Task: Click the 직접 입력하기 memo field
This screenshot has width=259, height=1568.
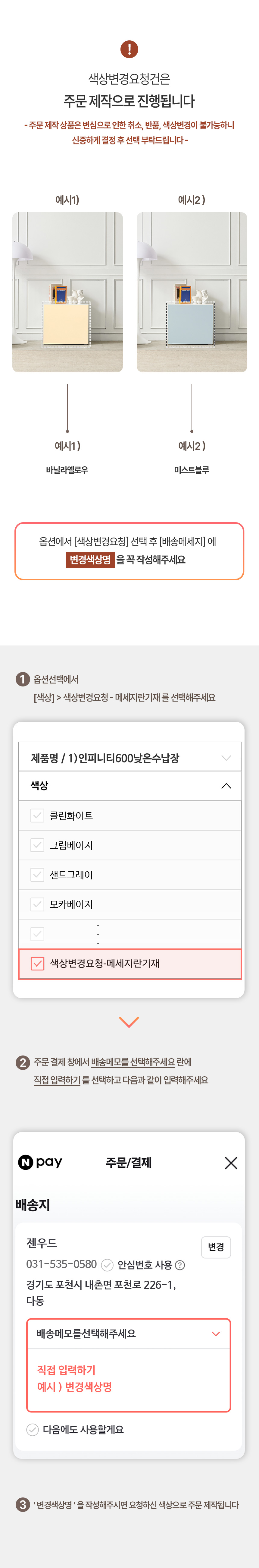Action: (x=129, y=1378)
